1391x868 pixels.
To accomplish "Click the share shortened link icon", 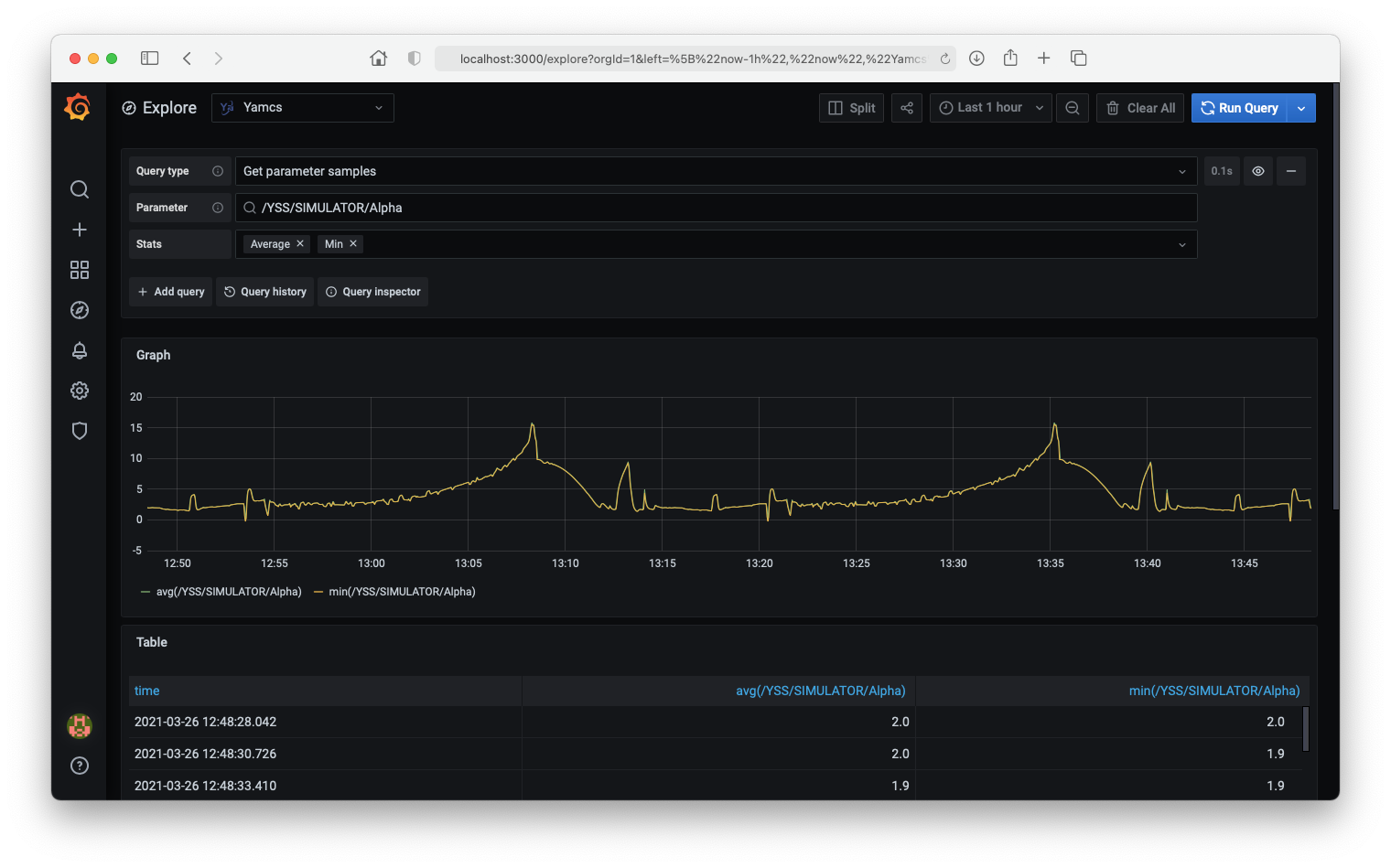I will (x=907, y=108).
